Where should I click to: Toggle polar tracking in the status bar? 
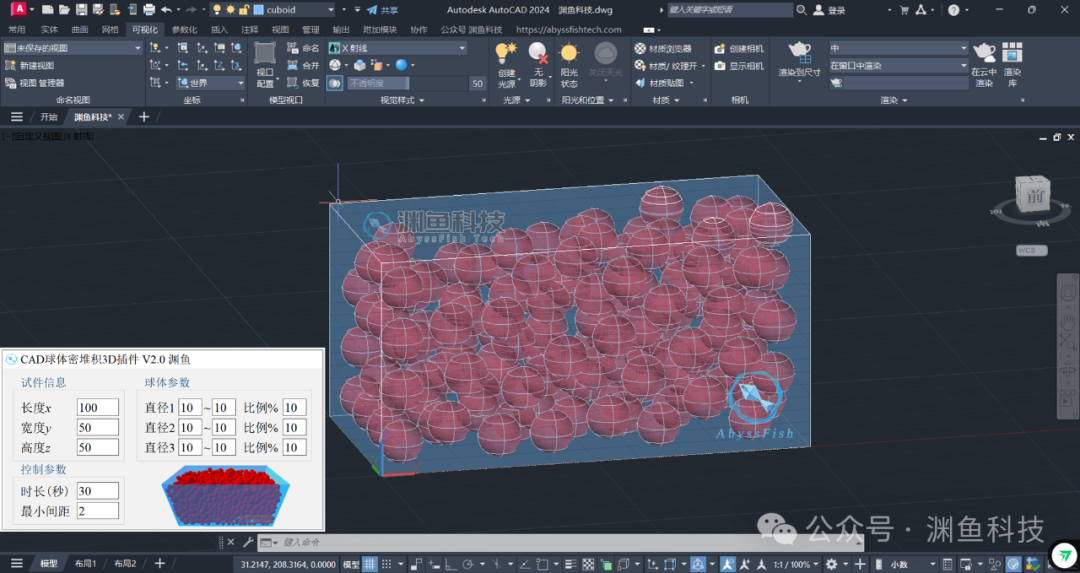pyautogui.click(x=468, y=564)
